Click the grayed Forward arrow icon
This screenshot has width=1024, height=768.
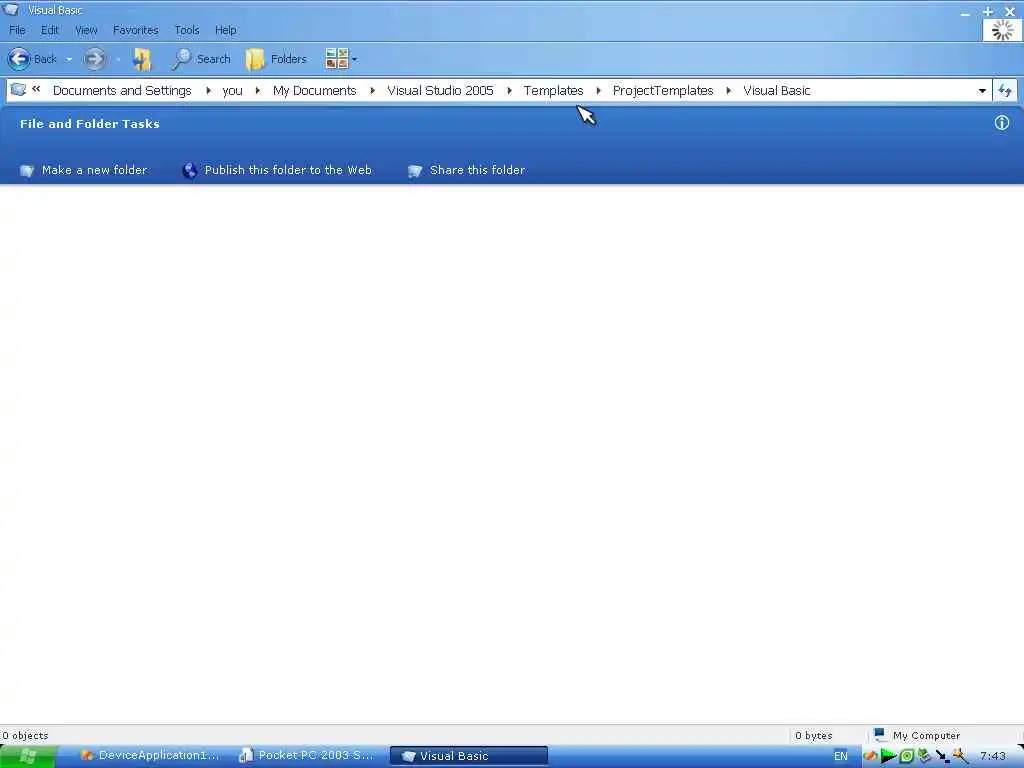pos(95,59)
